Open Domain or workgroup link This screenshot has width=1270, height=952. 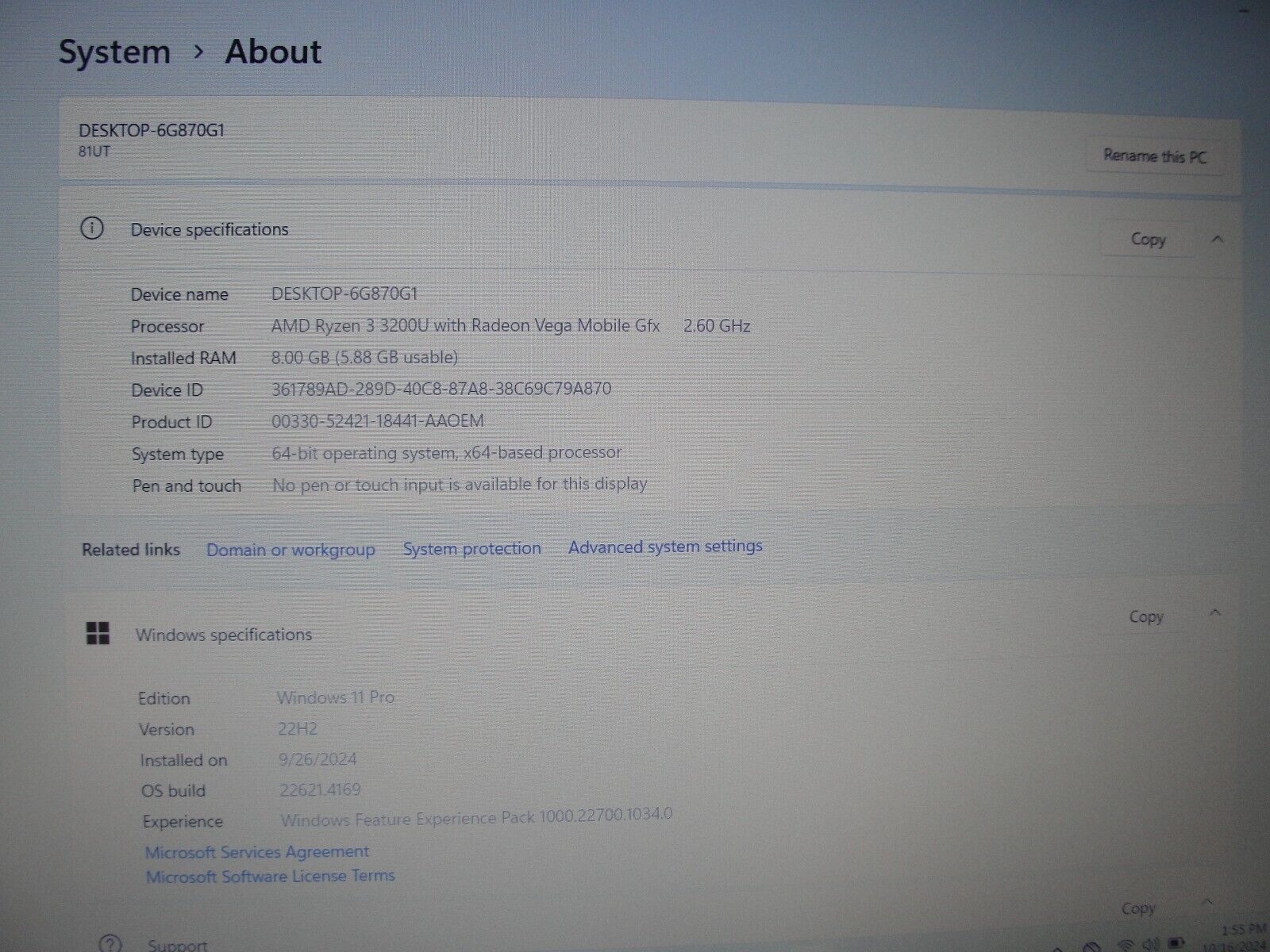point(291,550)
